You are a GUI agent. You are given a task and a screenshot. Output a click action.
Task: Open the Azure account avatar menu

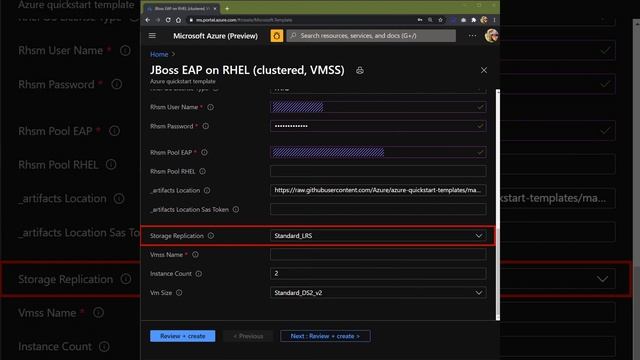pyautogui.click(x=491, y=36)
